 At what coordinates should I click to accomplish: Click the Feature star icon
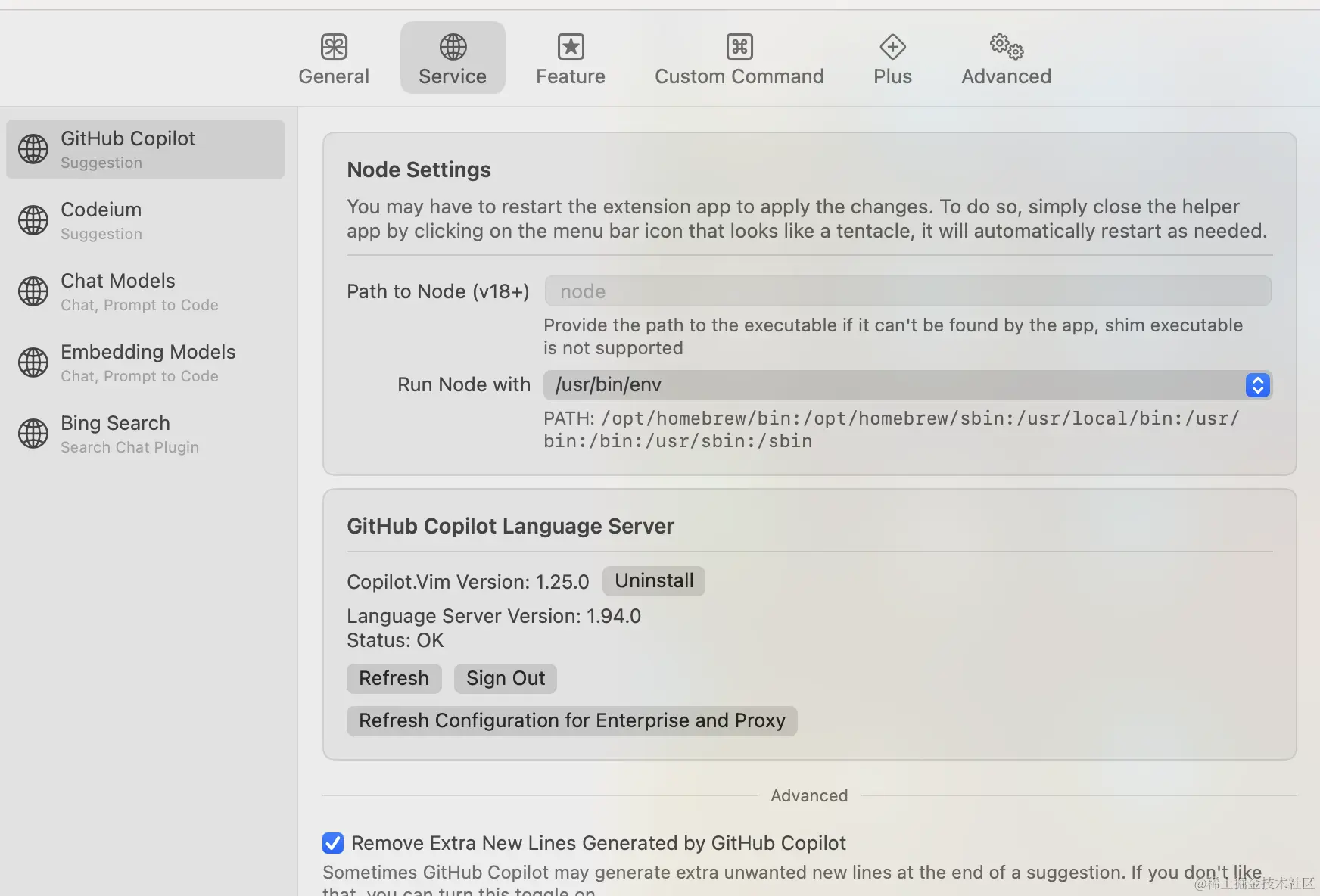click(571, 47)
